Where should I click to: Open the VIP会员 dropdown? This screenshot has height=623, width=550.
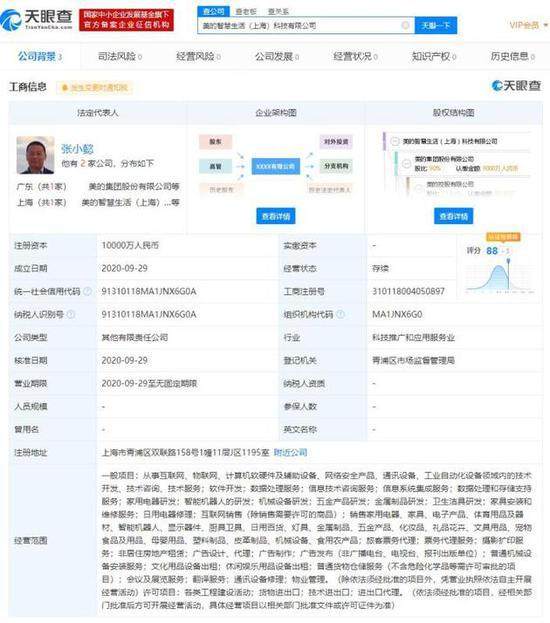529,25
